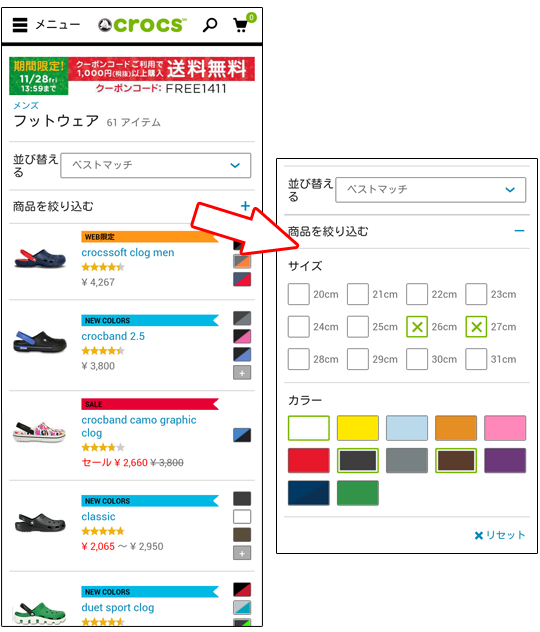
Task: Check the 24cm size checkbox
Action: click(x=299, y=326)
